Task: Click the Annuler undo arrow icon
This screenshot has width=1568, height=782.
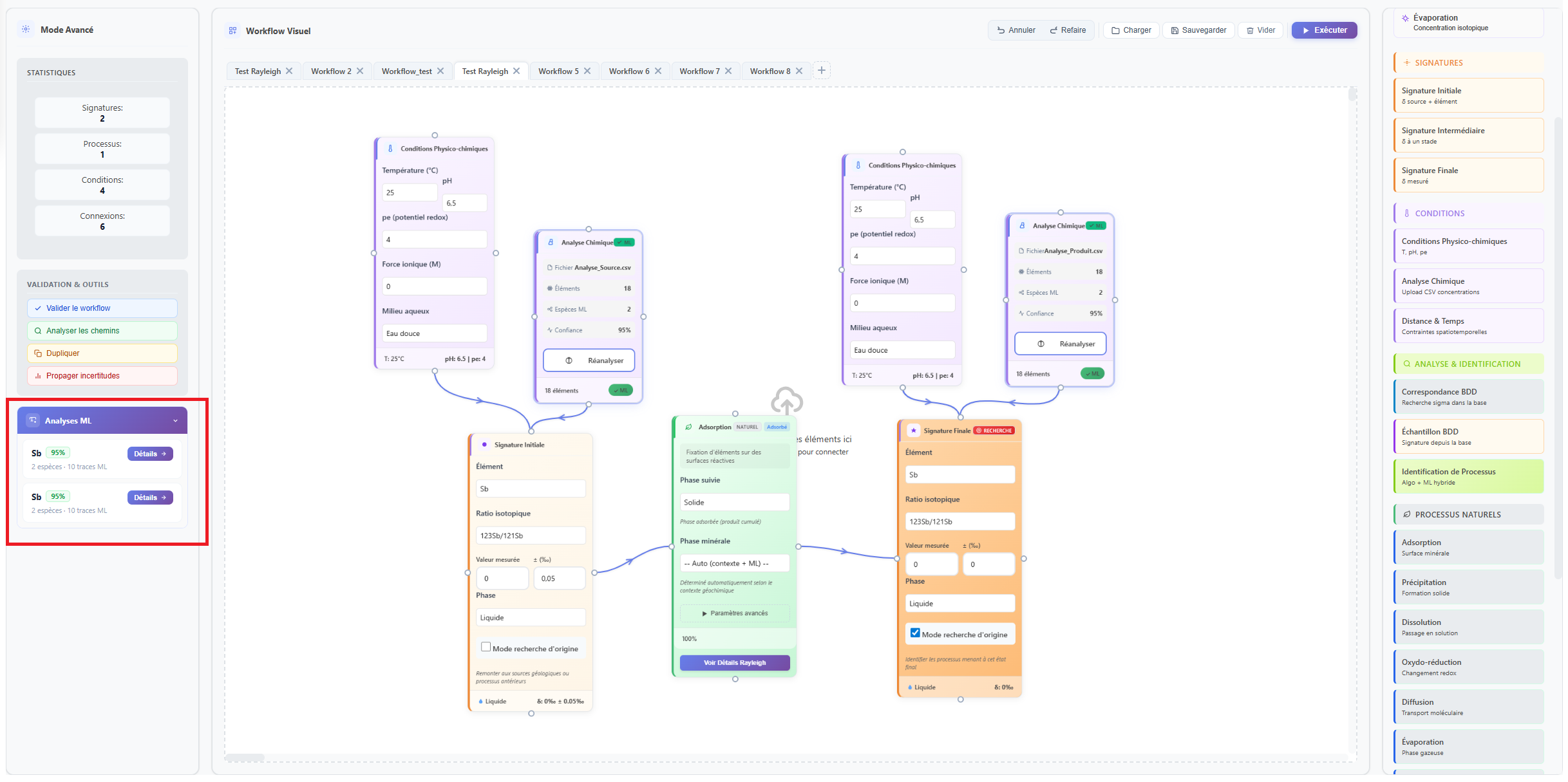Action: pos(1001,30)
